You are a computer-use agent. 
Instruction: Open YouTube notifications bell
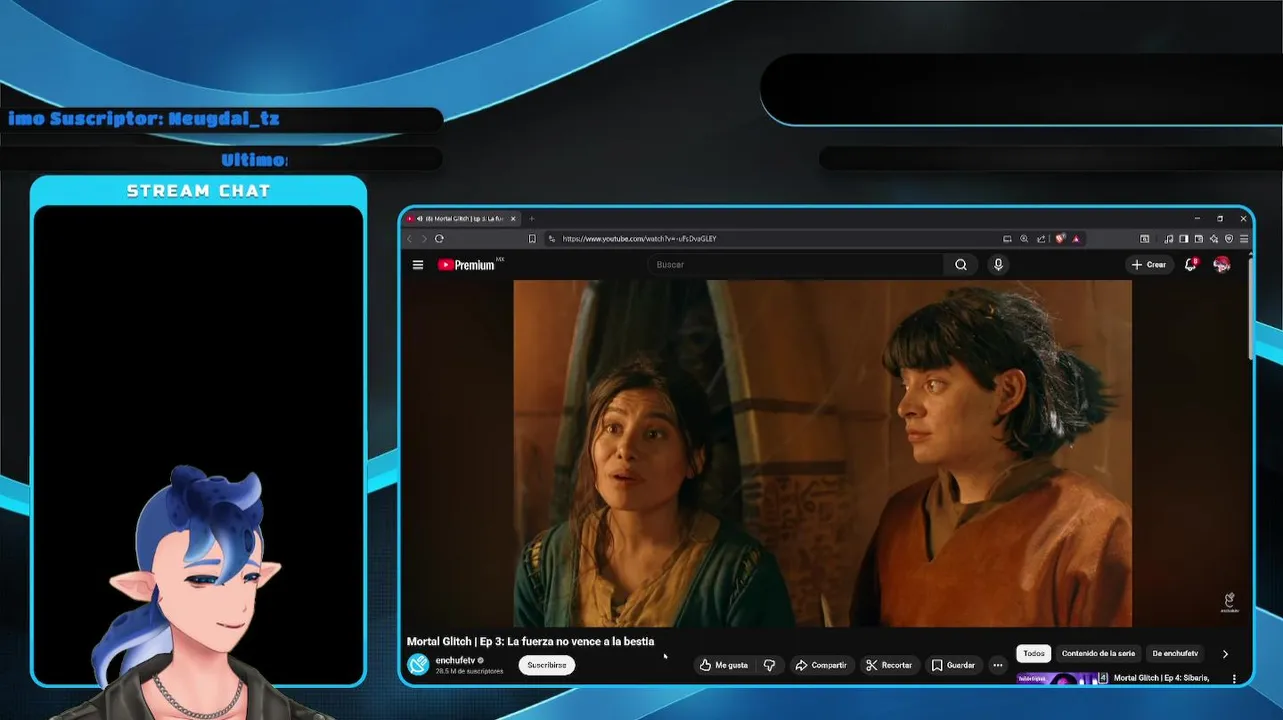tap(1190, 265)
